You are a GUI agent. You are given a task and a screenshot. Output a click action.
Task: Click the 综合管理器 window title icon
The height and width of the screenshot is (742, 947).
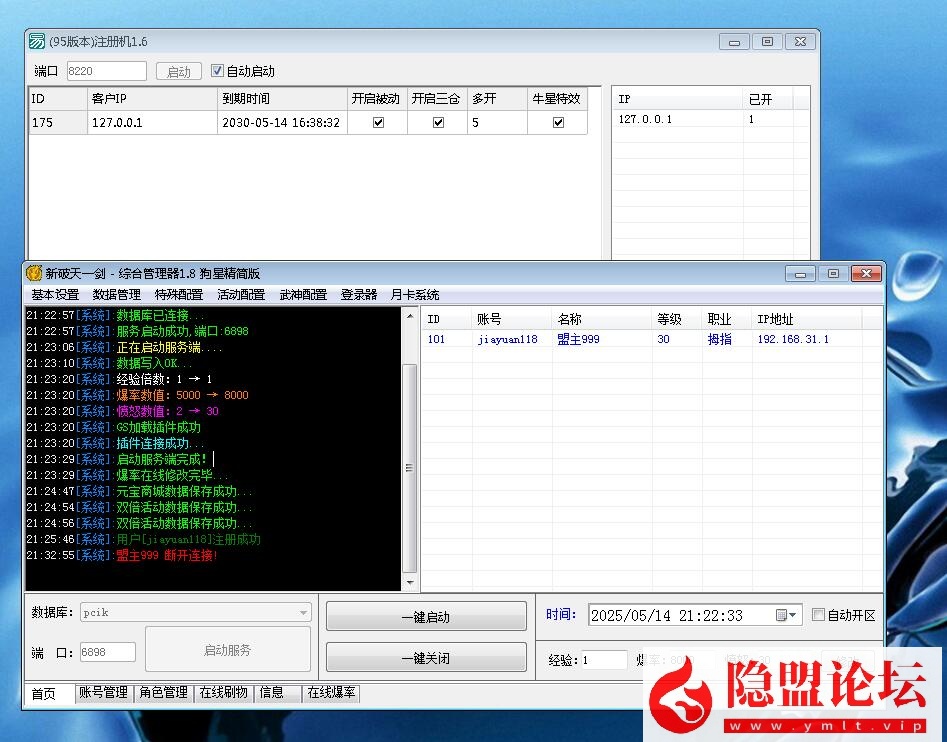click(x=34, y=273)
